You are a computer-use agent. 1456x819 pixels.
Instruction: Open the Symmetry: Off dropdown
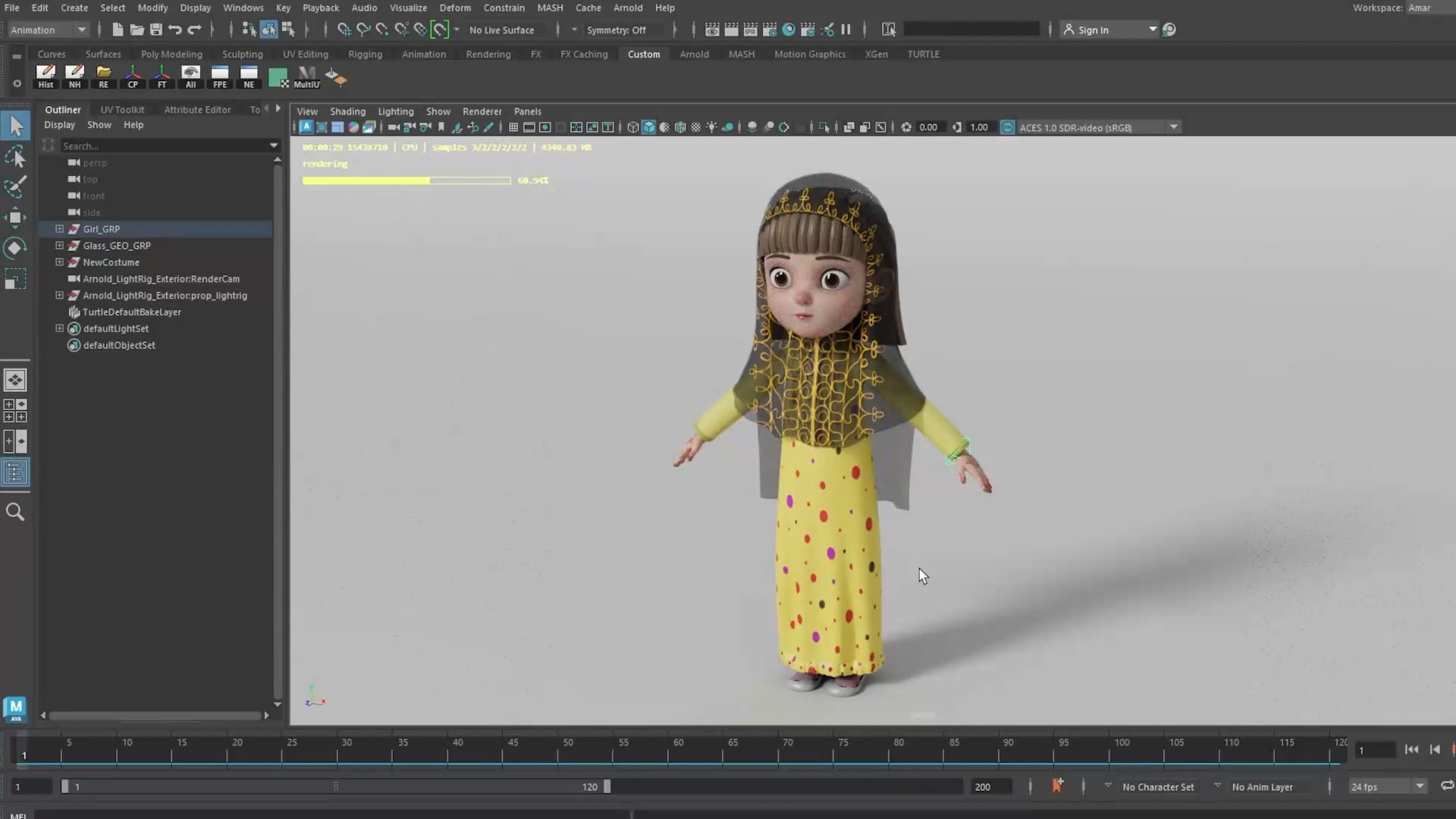[x=616, y=30]
